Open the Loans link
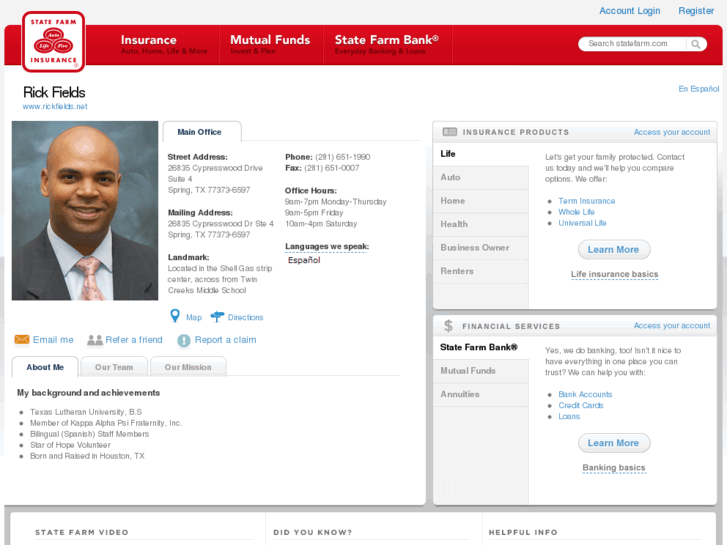727x545 pixels. [x=569, y=417]
